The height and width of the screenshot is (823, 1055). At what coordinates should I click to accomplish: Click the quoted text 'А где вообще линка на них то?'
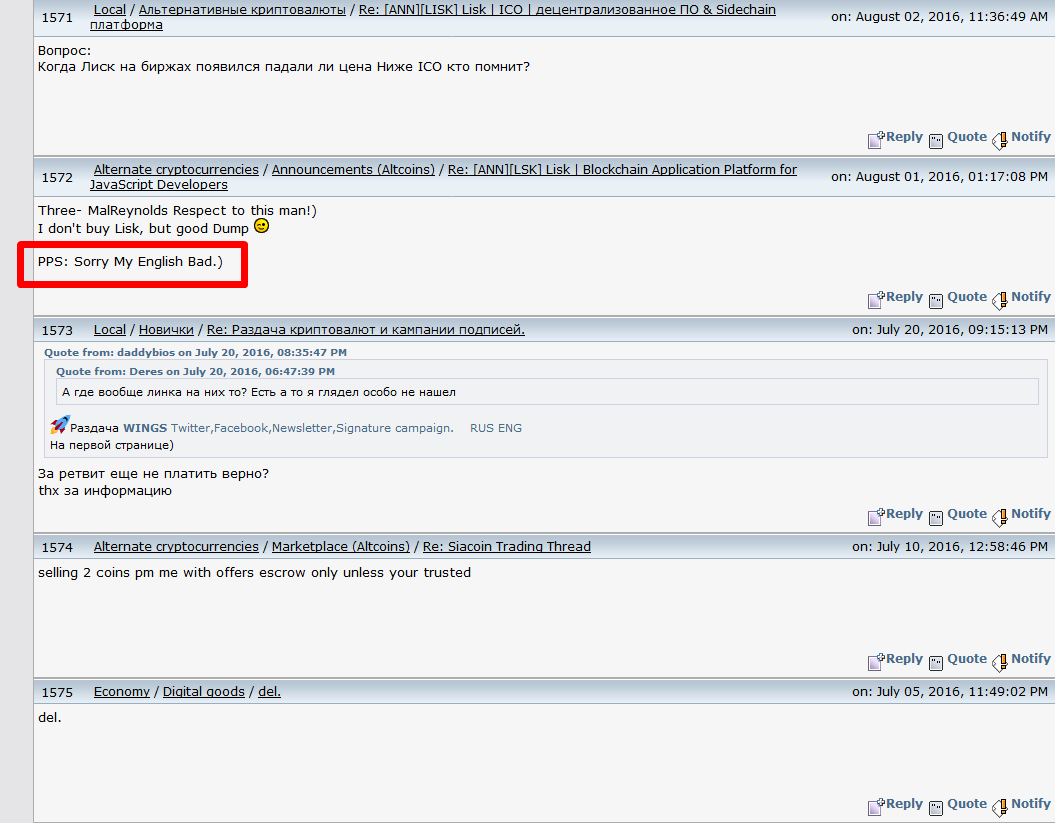coord(154,392)
